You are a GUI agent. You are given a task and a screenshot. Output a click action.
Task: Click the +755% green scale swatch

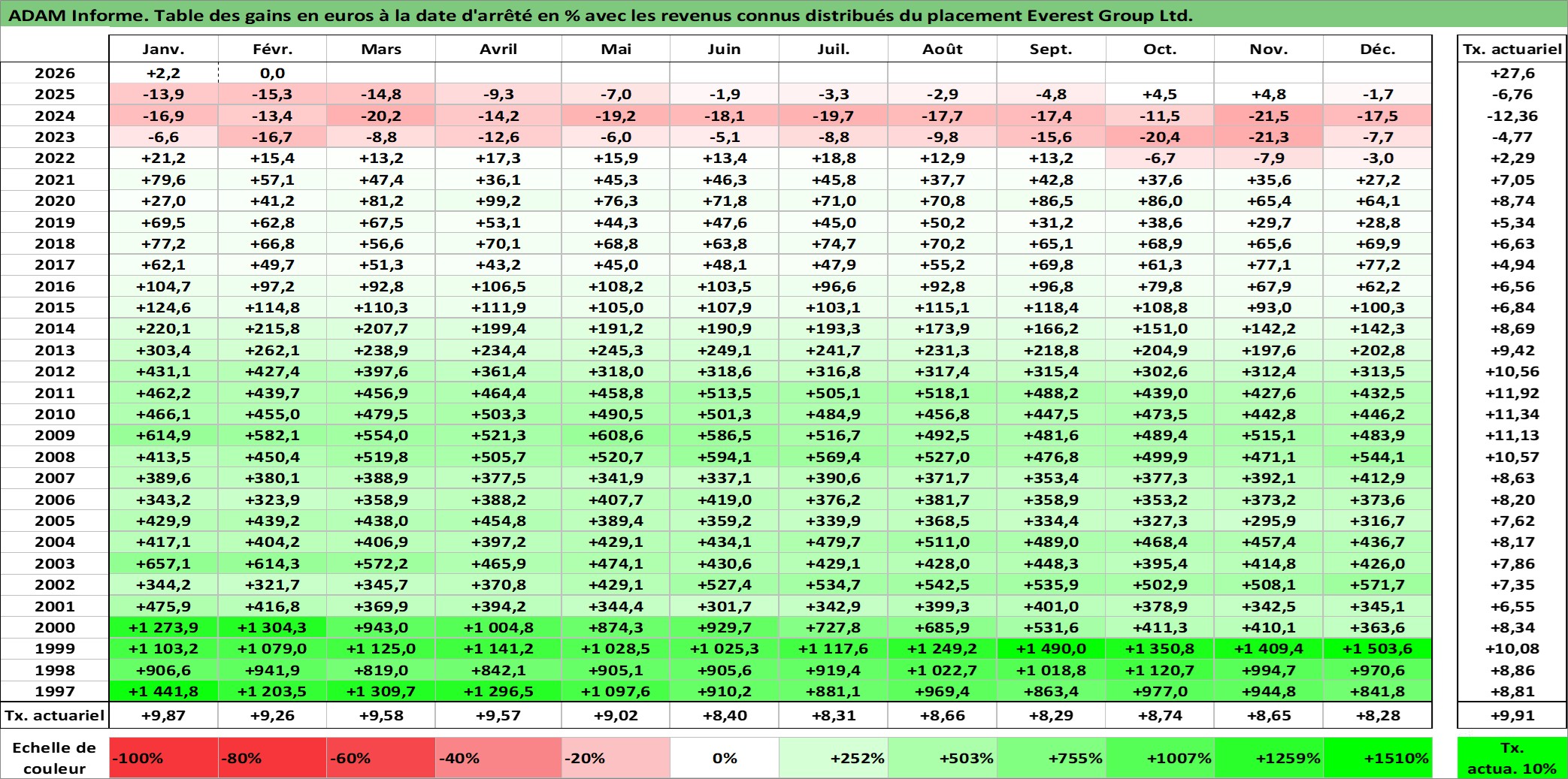[x=1052, y=758]
